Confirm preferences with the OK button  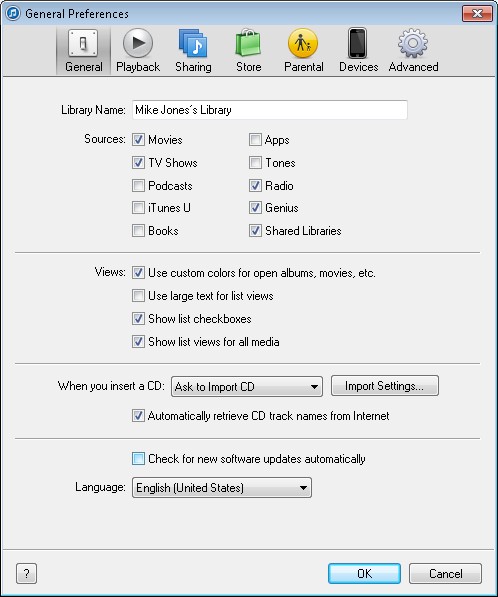click(364, 573)
